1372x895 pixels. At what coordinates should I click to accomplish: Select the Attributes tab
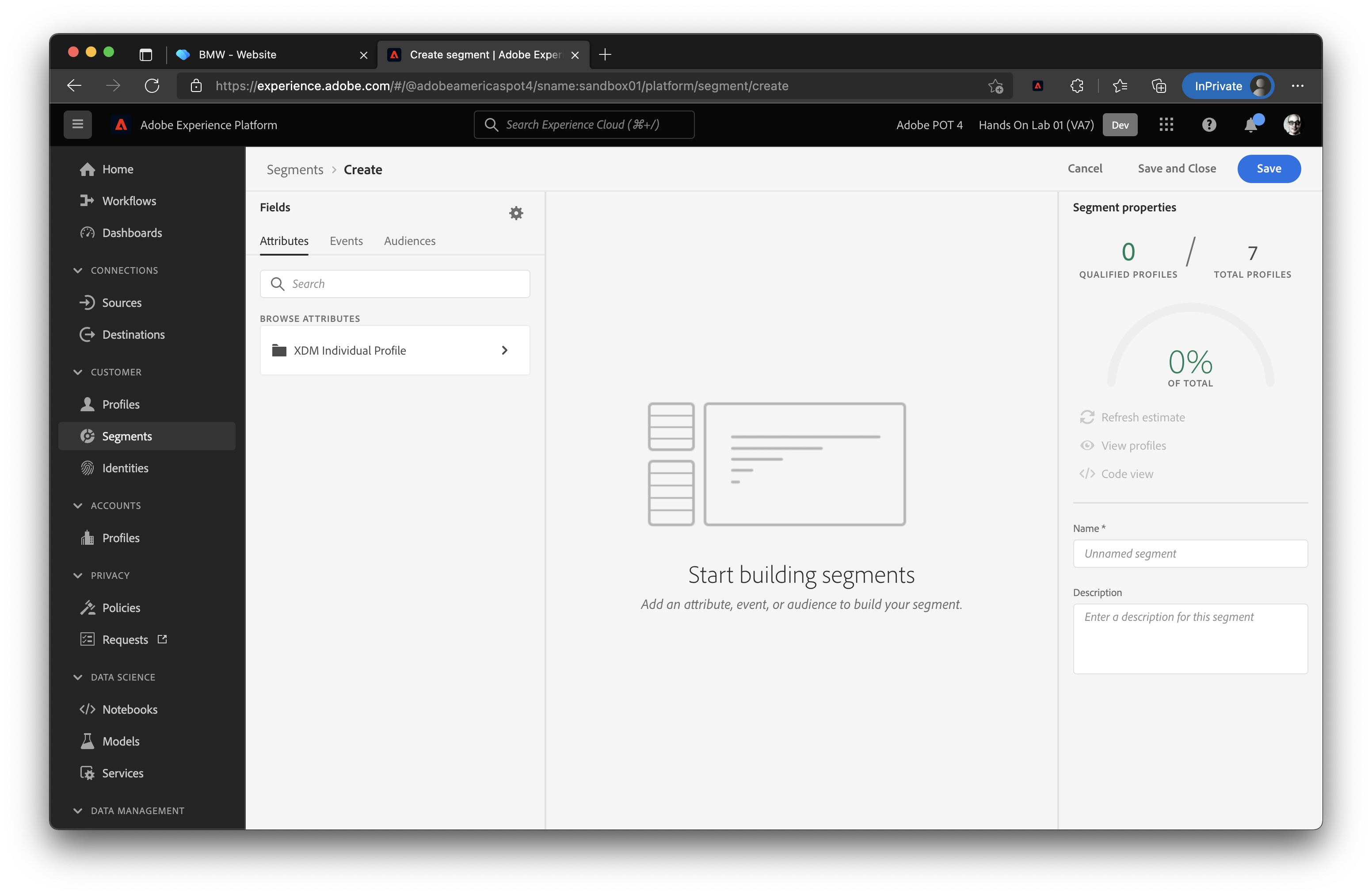(x=284, y=241)
